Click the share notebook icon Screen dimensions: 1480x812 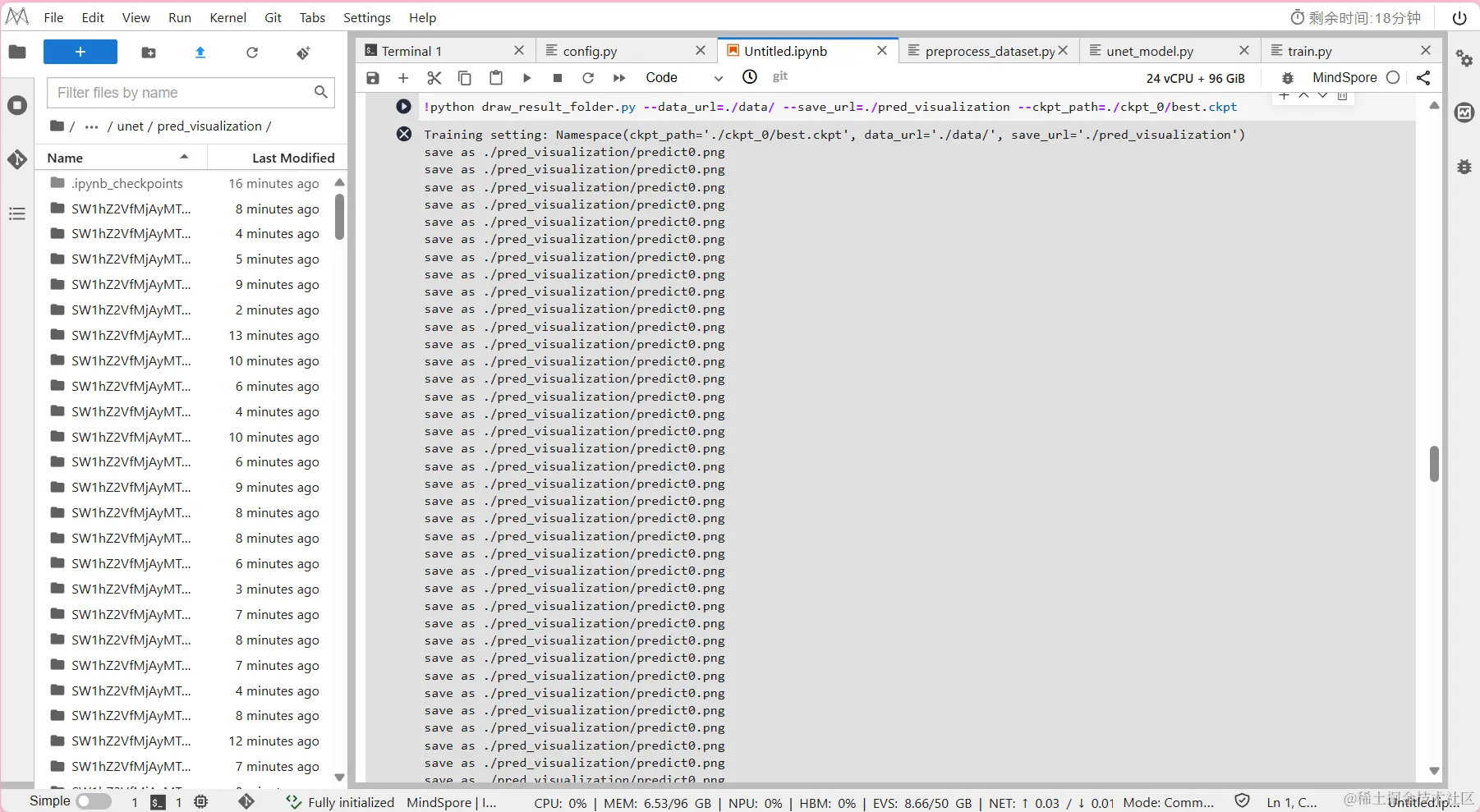1423,78
